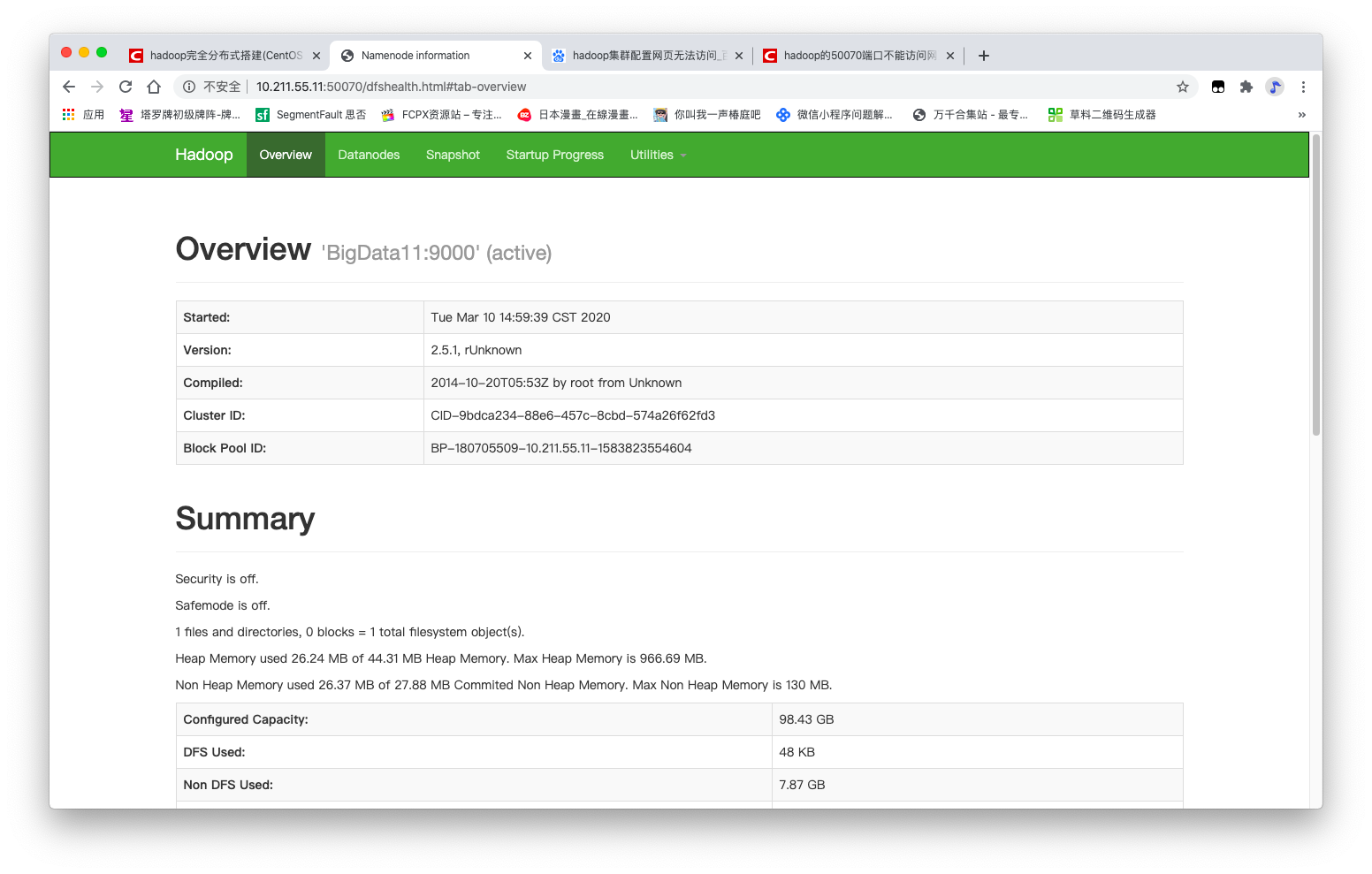The image size is (1372, 874).
Task: Go forward in browser history
Action: [x=97, y=87]
